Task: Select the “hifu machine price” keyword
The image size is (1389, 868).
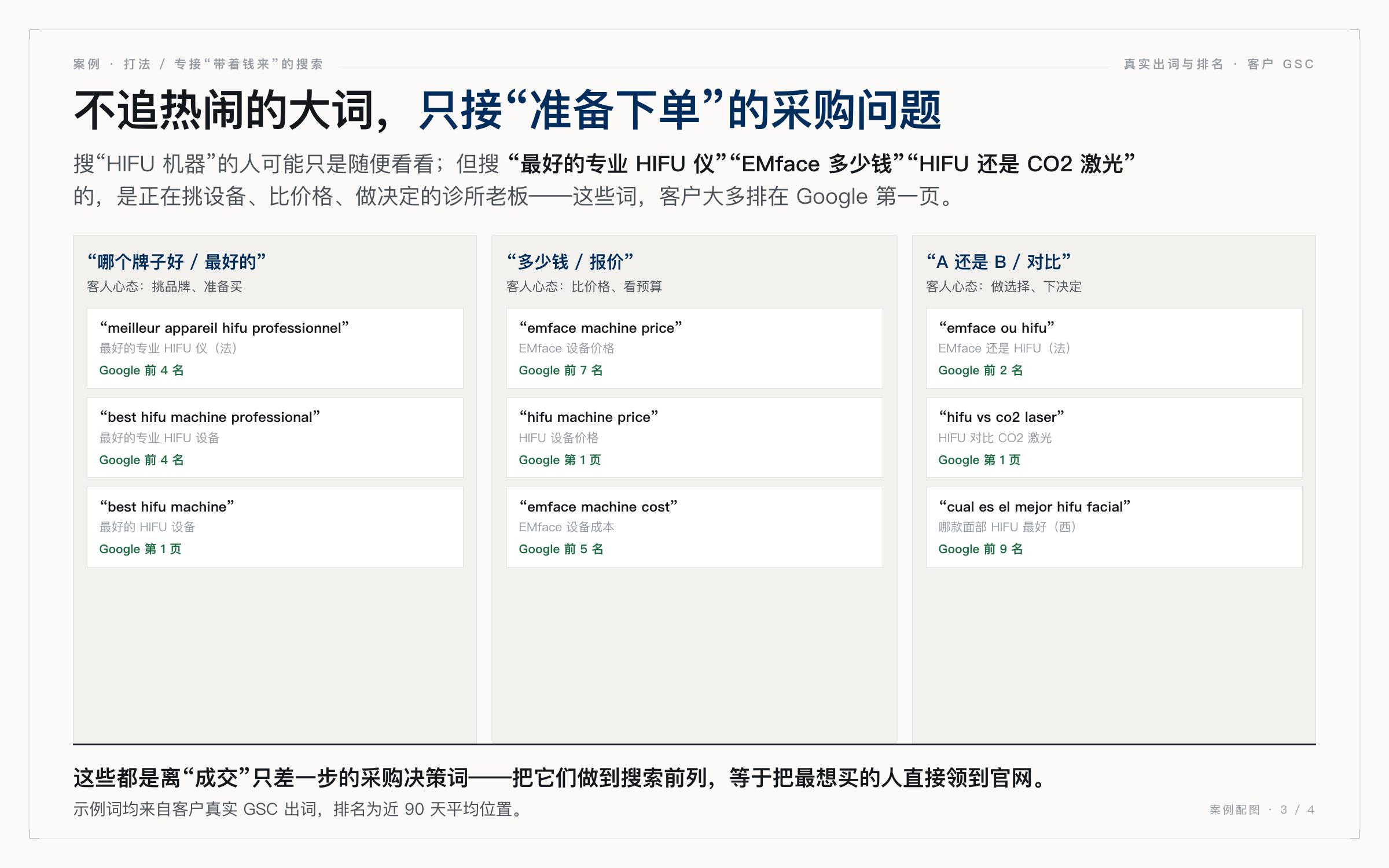Action: tap(589, 417)
